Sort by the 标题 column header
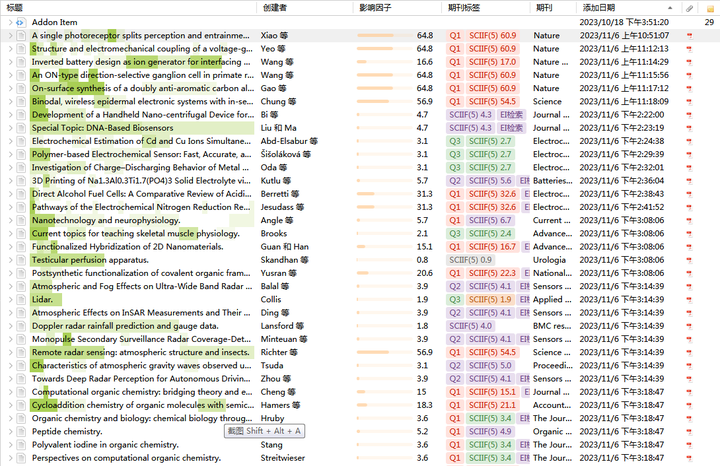The width and height of the screenshot is (720, 466). click(14, 8)
